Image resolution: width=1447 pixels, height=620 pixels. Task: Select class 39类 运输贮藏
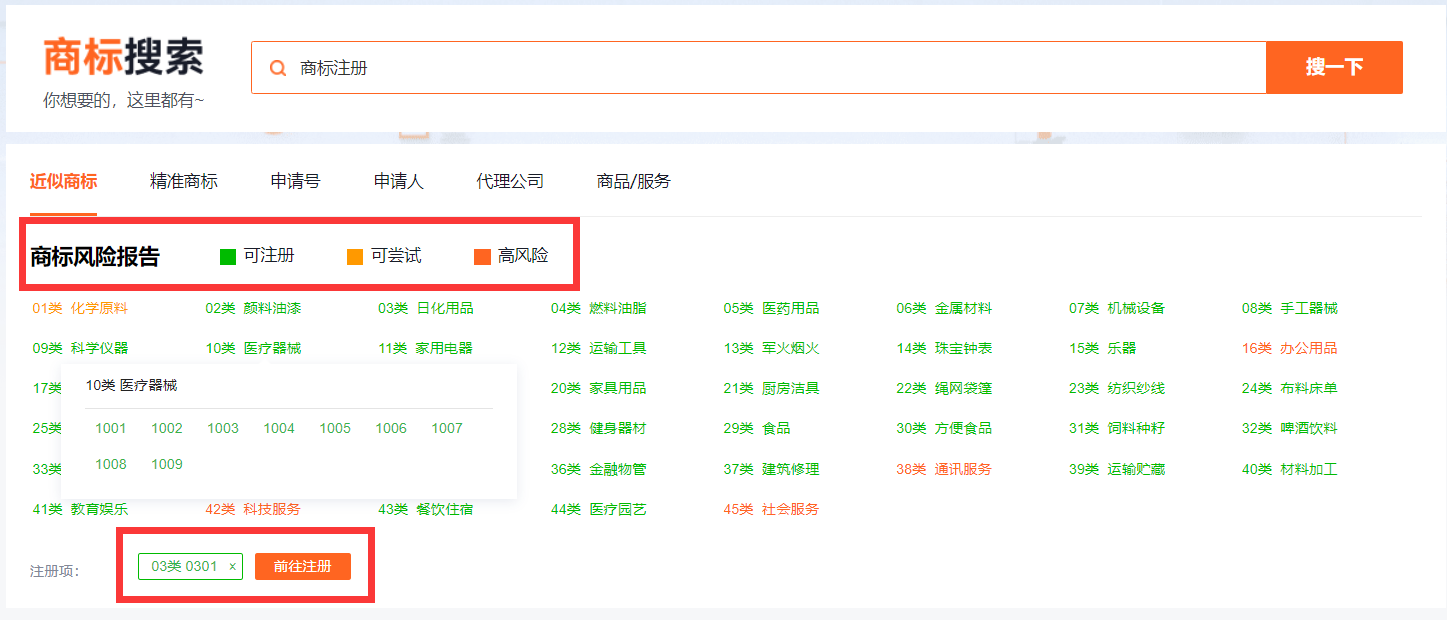(x=1117, y=469)
